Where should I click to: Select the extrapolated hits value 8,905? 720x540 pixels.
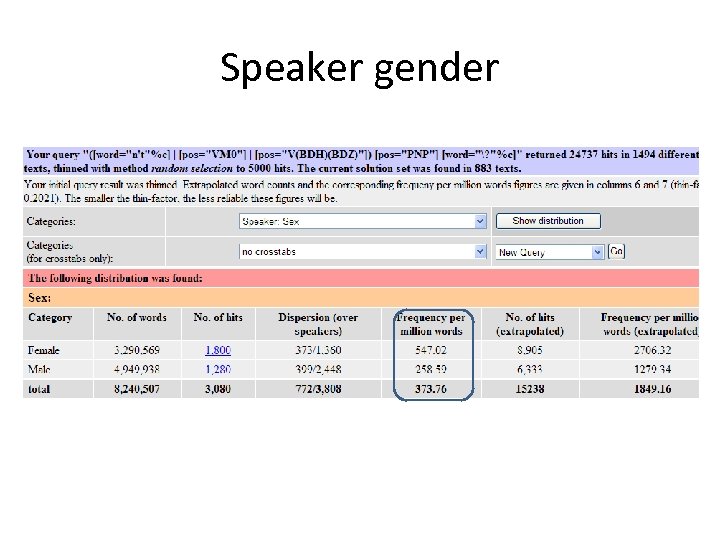click(530, 350)
